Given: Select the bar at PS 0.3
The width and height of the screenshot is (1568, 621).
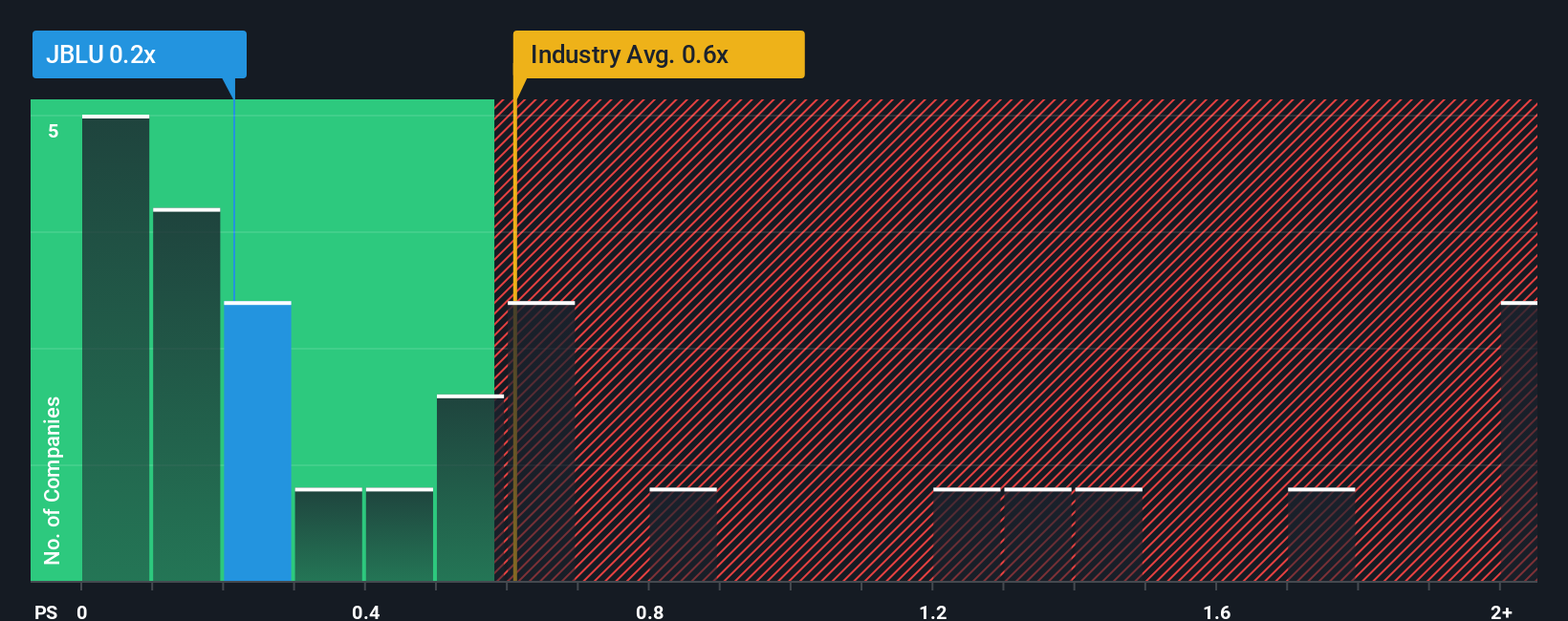Looking at the screenshot, I should (x=329, y=535).
